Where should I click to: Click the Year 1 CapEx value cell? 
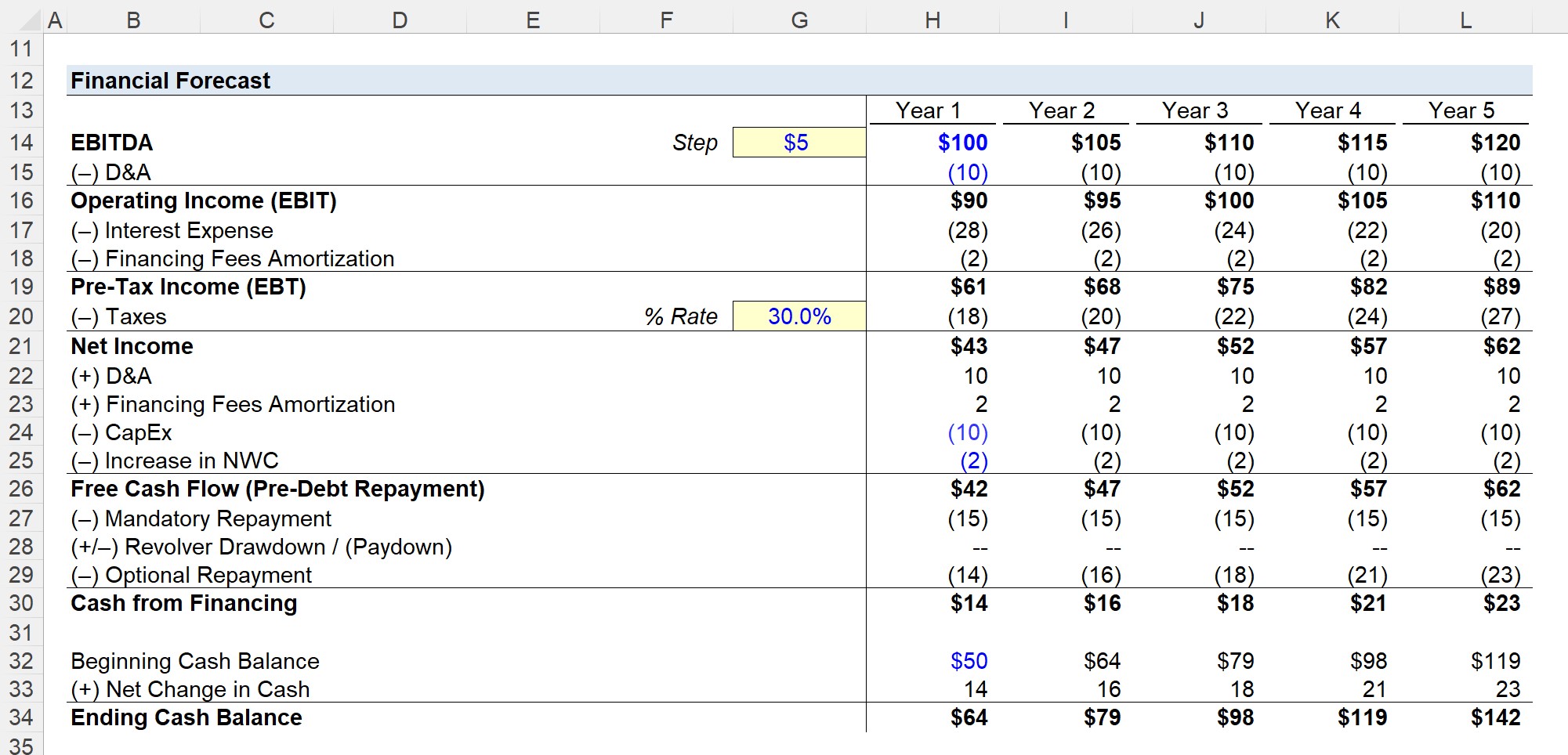pyautogui.click(x=932, y=432)
